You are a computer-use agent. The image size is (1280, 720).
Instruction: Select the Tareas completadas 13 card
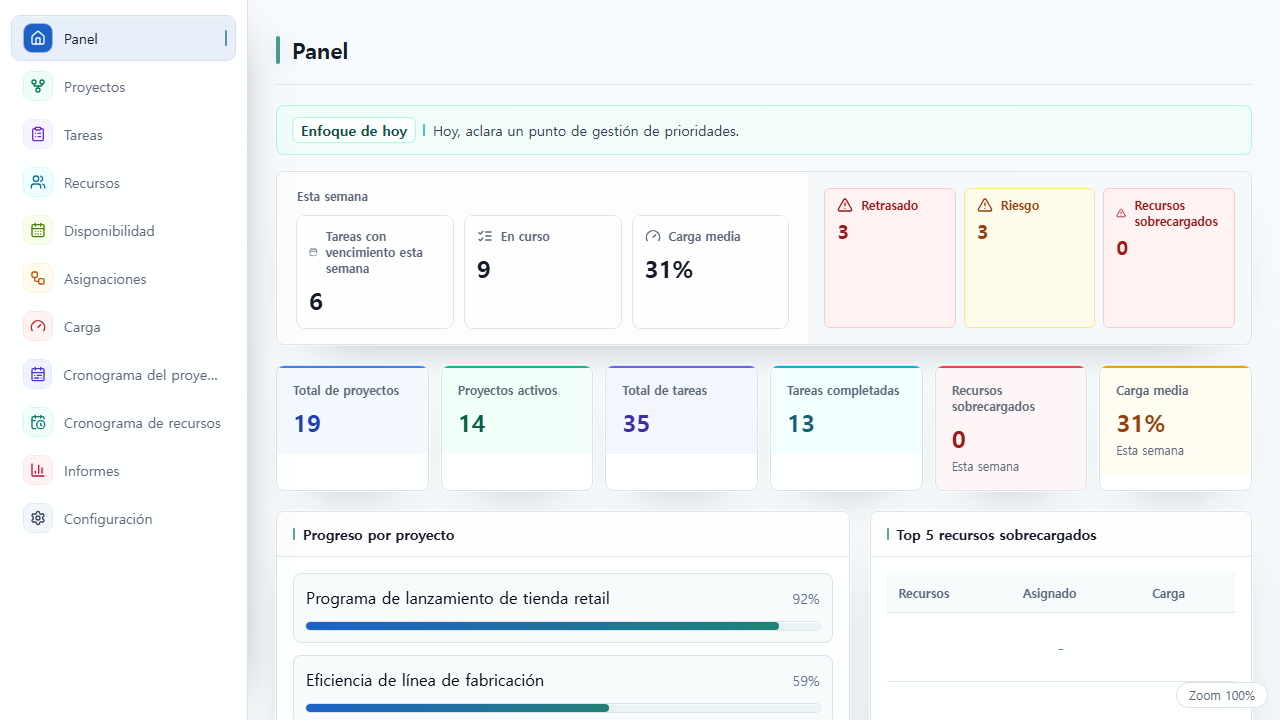[x=846, y=428]
